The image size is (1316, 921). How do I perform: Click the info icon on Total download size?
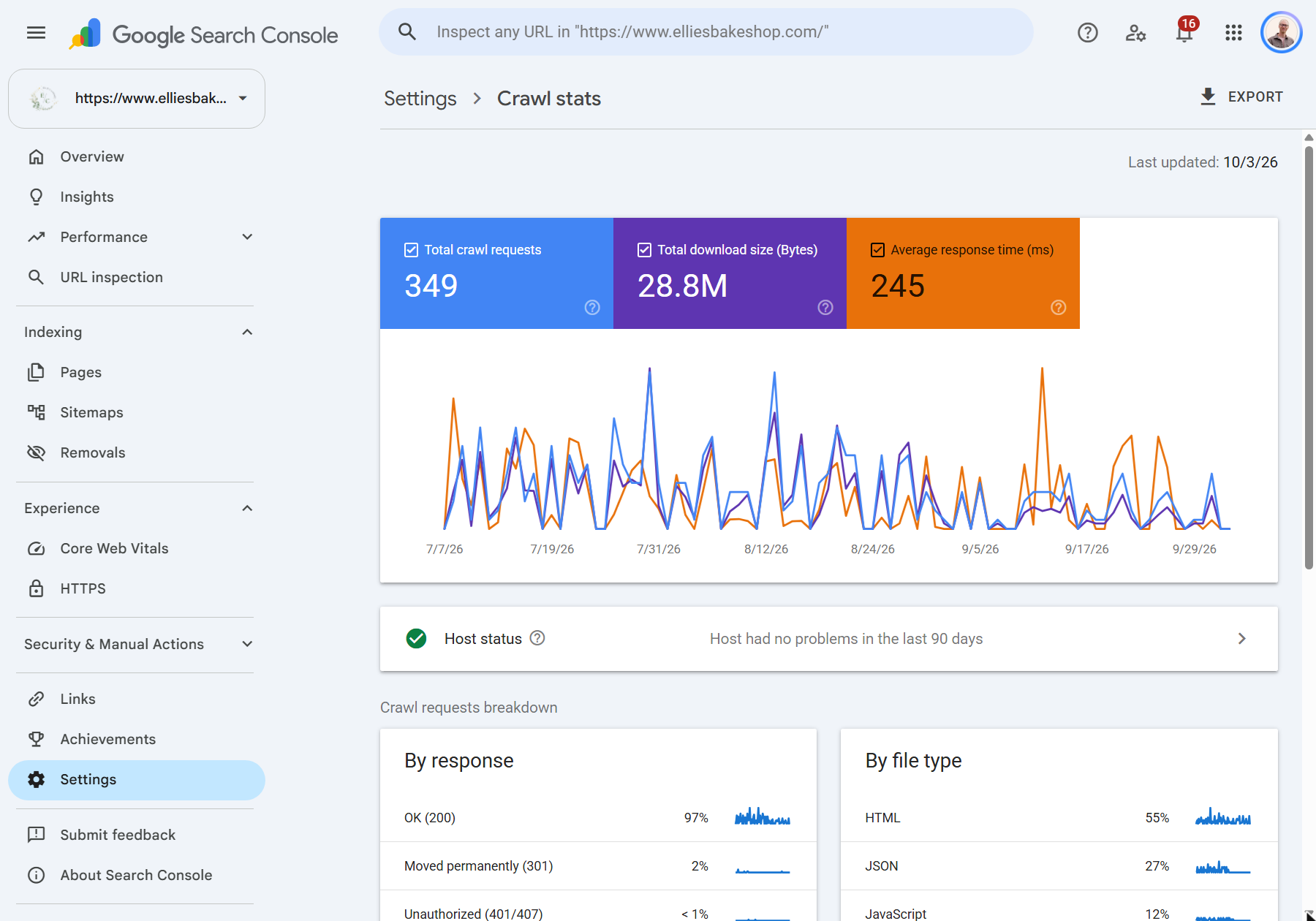pos(825,308)
